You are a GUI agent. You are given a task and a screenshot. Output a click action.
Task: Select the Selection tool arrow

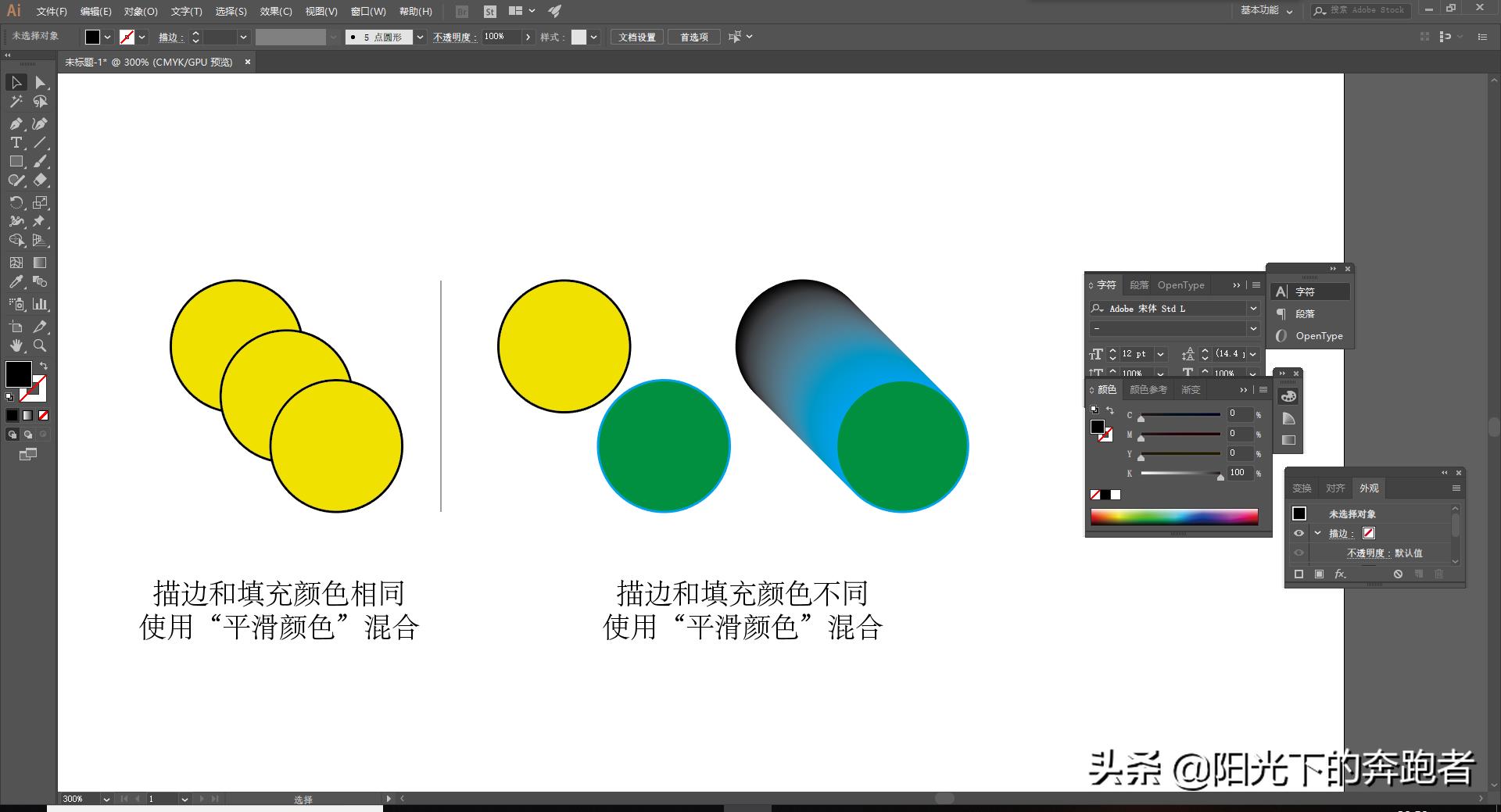pos(16,82)
